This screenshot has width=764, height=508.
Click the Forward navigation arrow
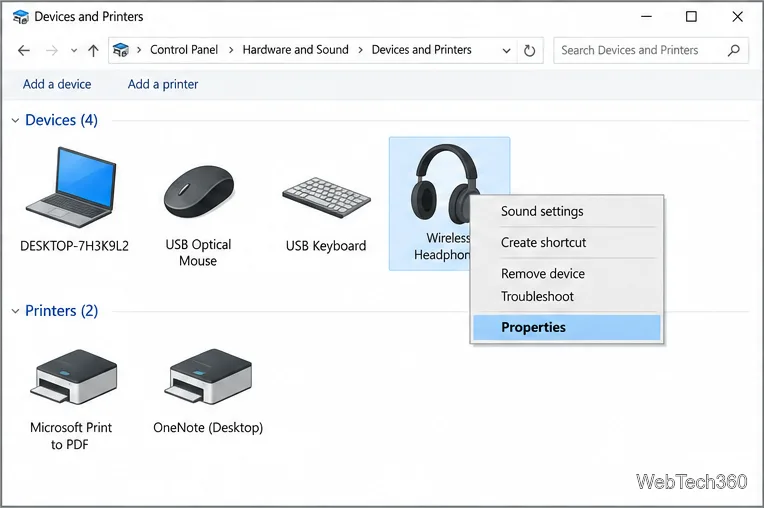(52, 50)
